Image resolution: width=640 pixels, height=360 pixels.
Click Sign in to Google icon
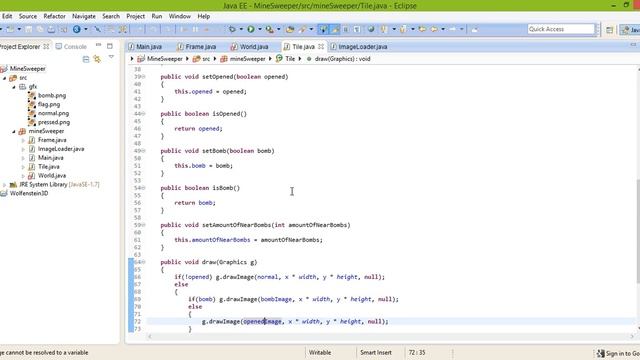(x=600, y=353)
